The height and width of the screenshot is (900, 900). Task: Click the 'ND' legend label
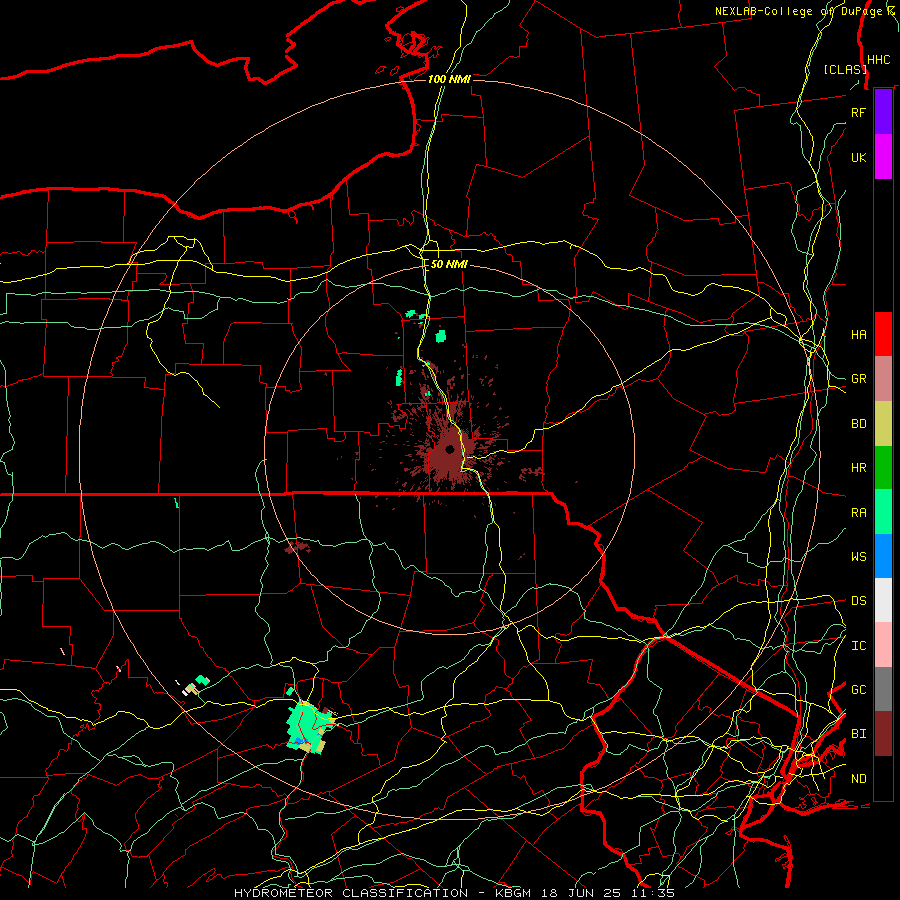(x=858, y=779)
